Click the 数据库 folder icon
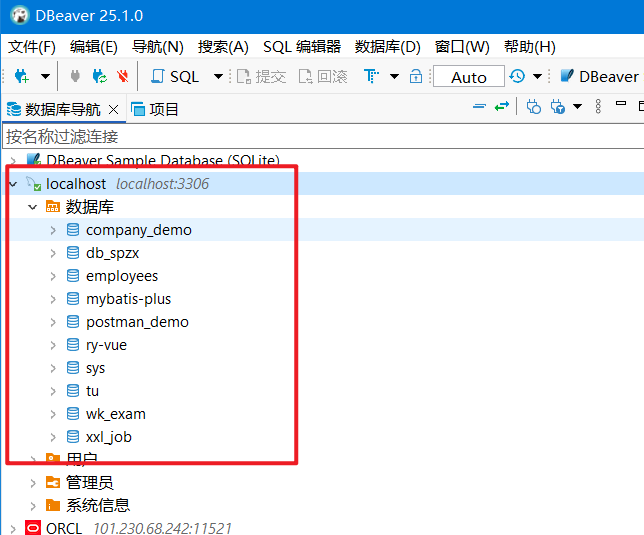The image size is (644, 535). (53, 207)
